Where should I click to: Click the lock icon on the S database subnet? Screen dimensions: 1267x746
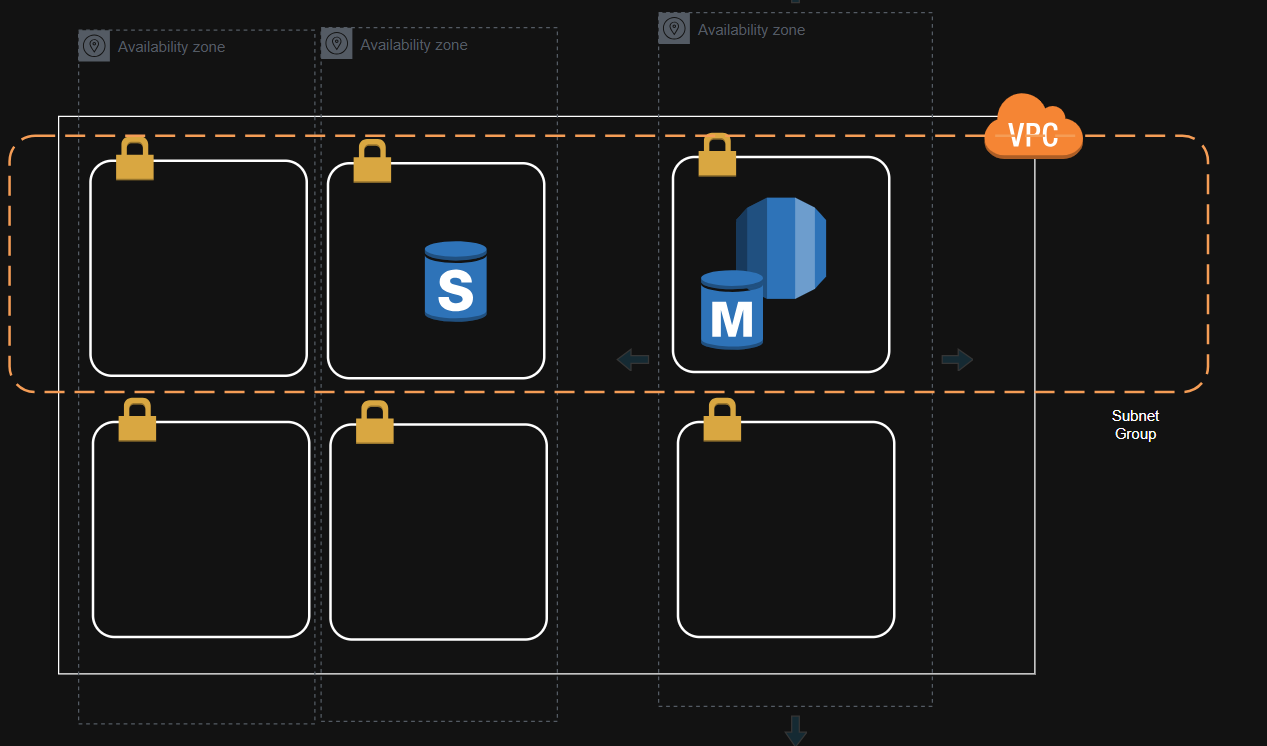point(372,162)
